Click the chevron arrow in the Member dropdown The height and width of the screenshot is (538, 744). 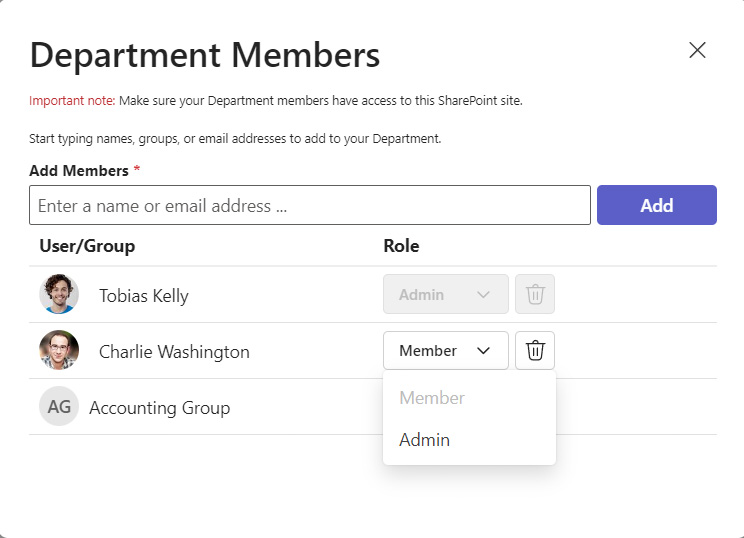pos(483,351)
